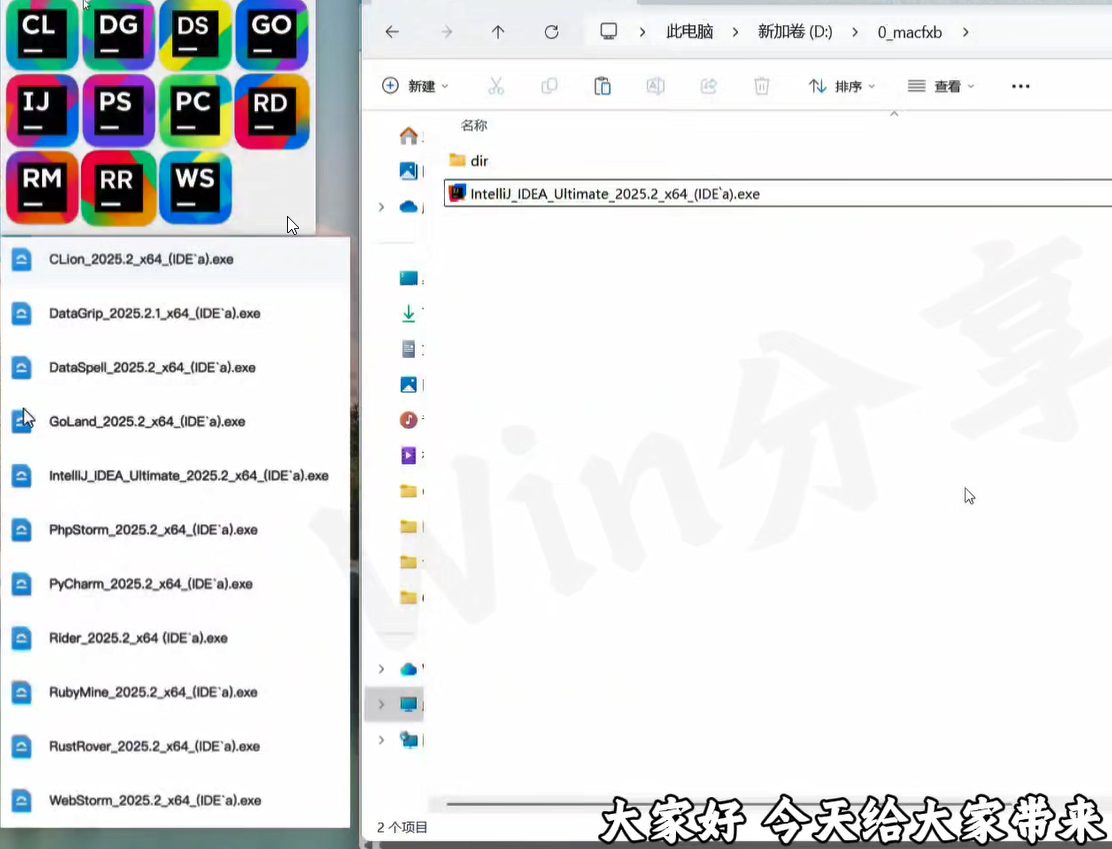Open the 查看 (View) dropdown
The height and width of the screenshot is (849, 1112).
coord(941,87)
